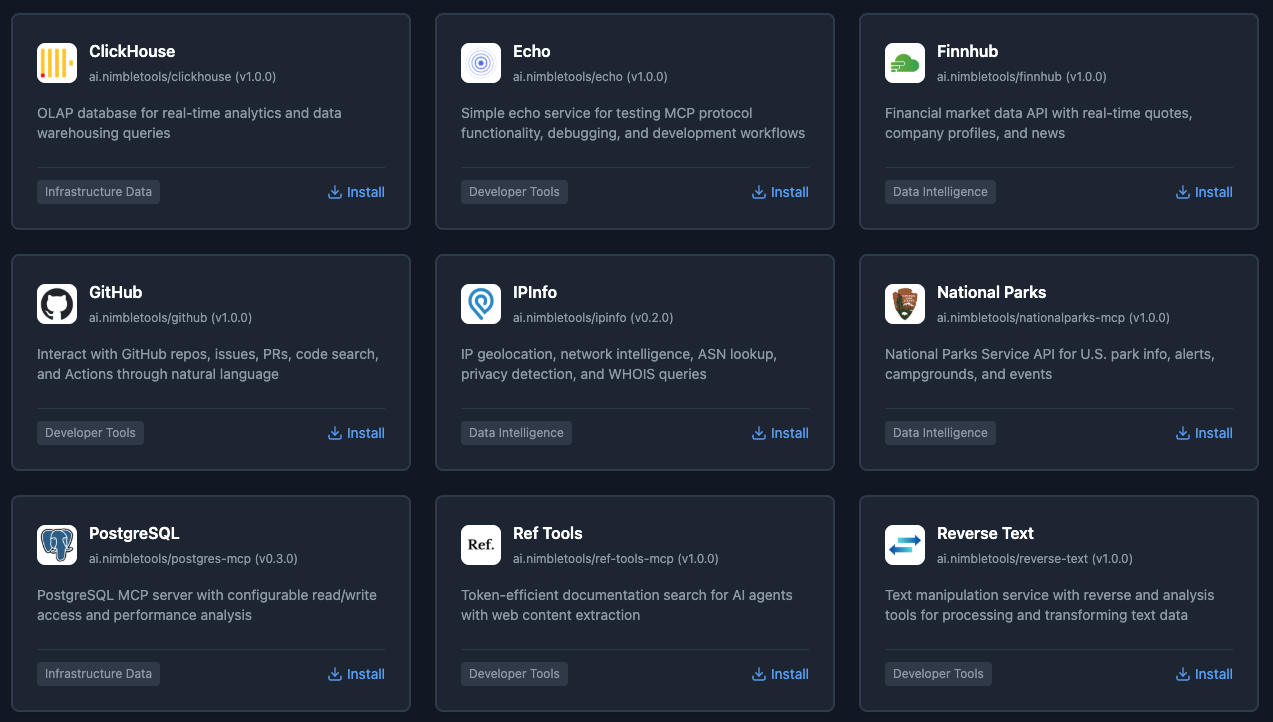Click the download icon next to ClickHouse Install
The height and width of the screenshot is (722, 1273).
(x=333, y=191)
